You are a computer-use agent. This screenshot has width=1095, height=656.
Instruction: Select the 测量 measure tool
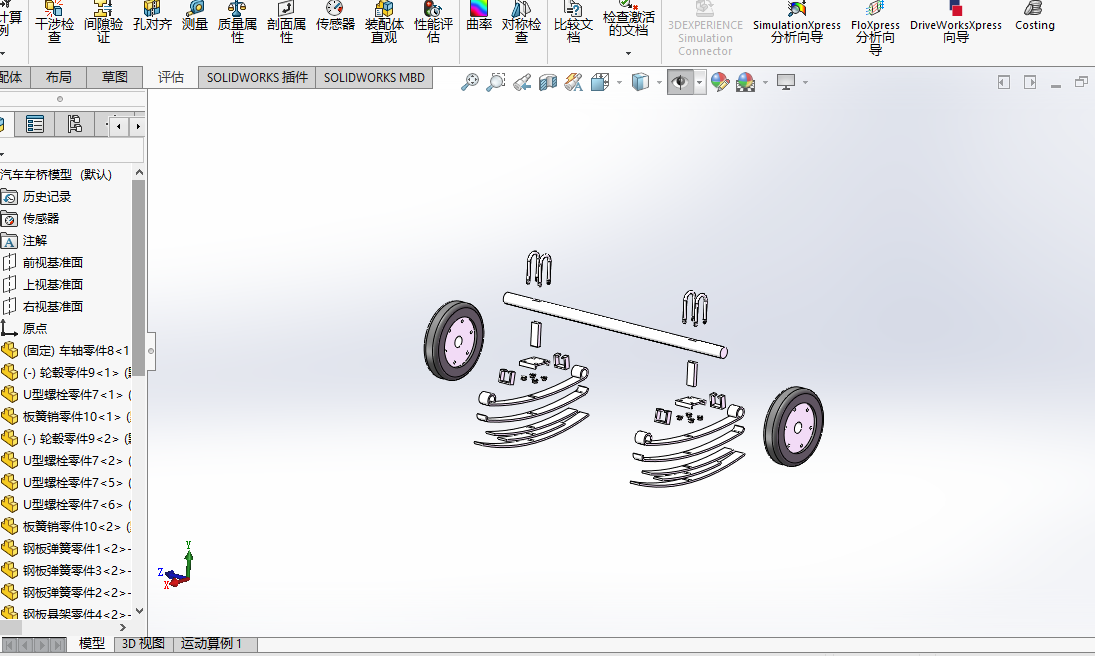click(x=195, y=17)
